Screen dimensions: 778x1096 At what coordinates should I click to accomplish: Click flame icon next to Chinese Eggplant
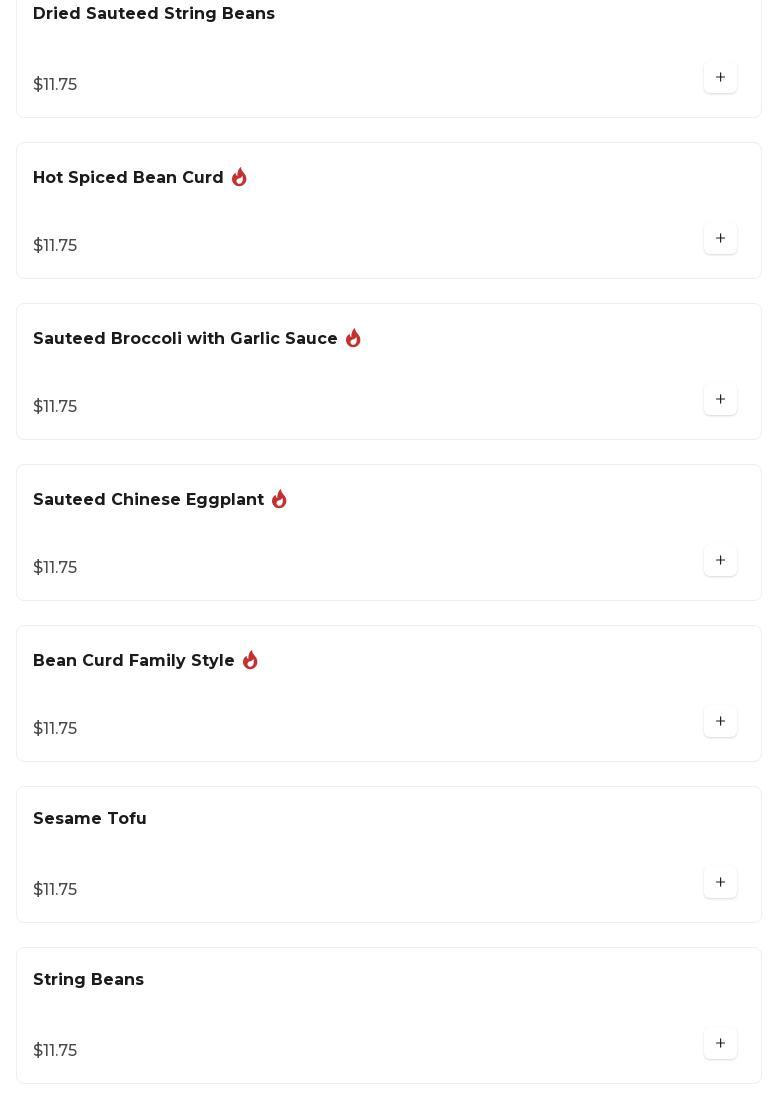[279, 499]
